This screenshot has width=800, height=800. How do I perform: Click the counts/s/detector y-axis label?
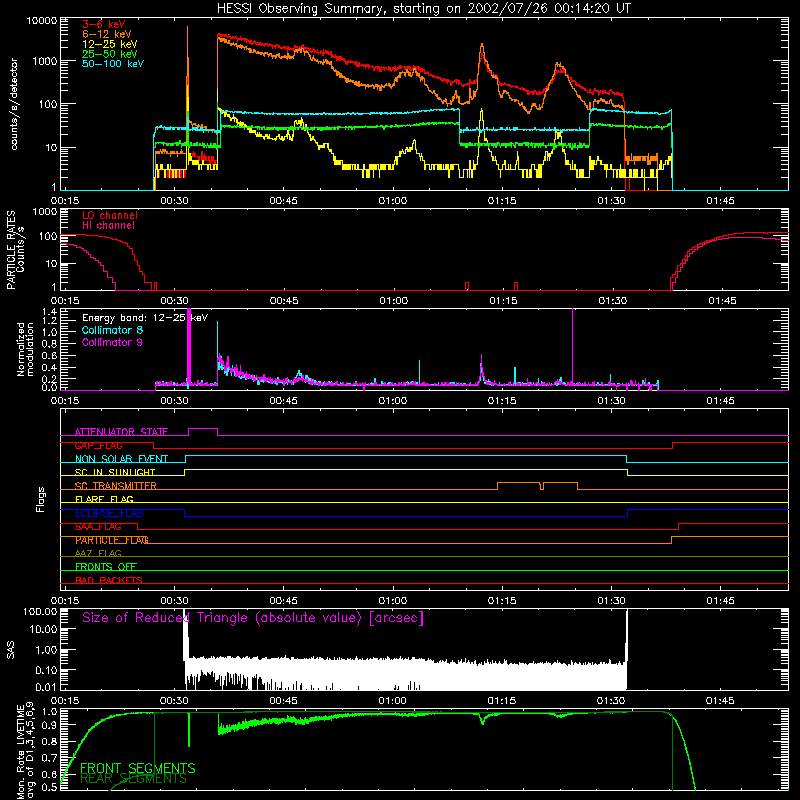pos(14,104)
